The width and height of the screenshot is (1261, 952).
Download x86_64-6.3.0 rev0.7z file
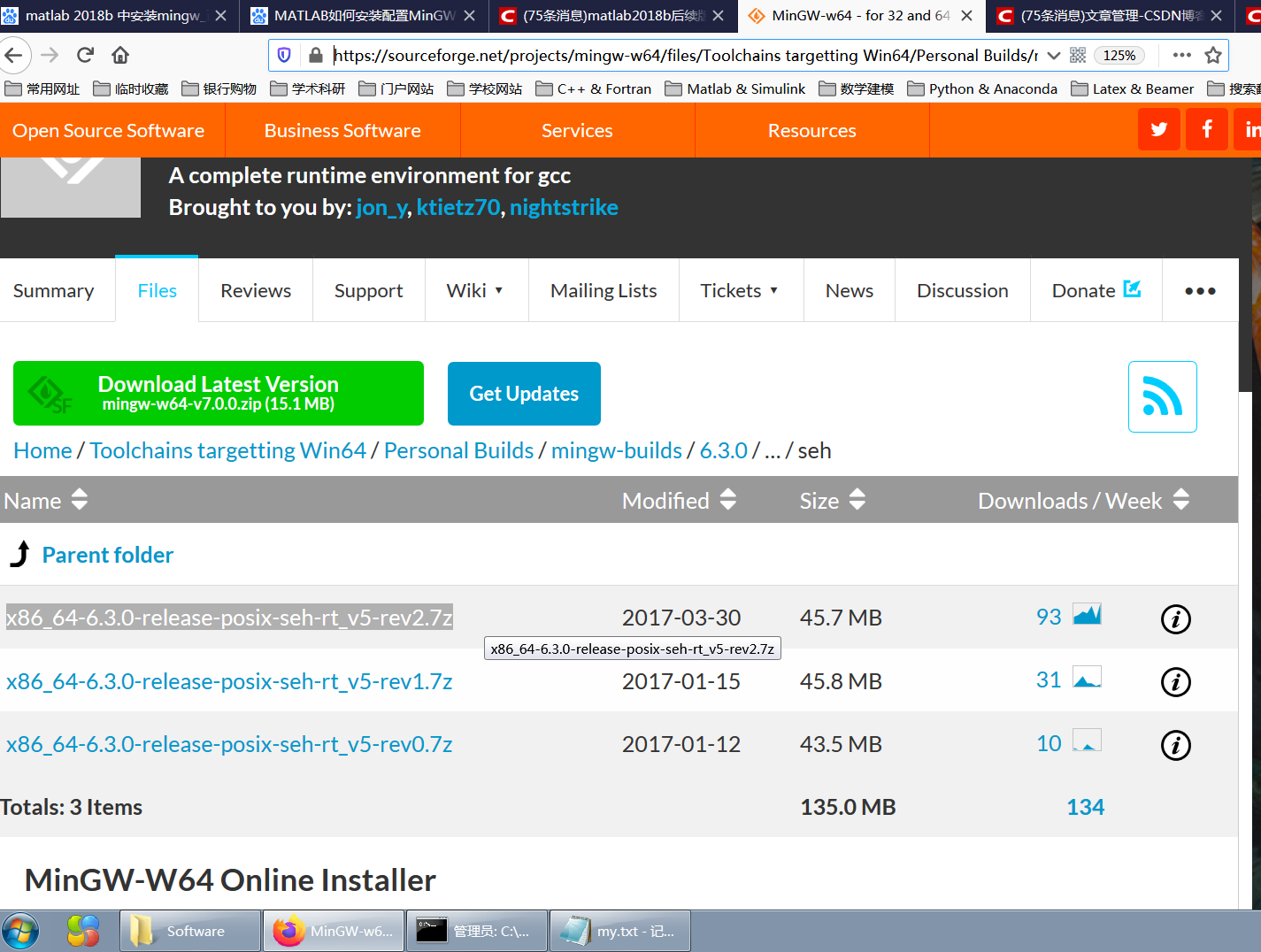pyautogui.click(x=229, y=744)
